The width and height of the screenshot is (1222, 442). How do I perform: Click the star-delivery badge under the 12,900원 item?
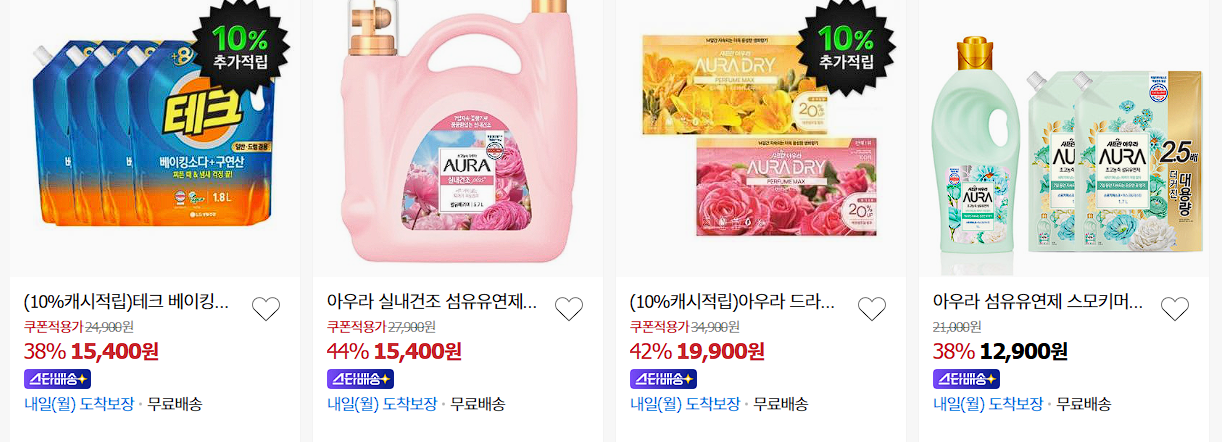[x=967, y=379]
